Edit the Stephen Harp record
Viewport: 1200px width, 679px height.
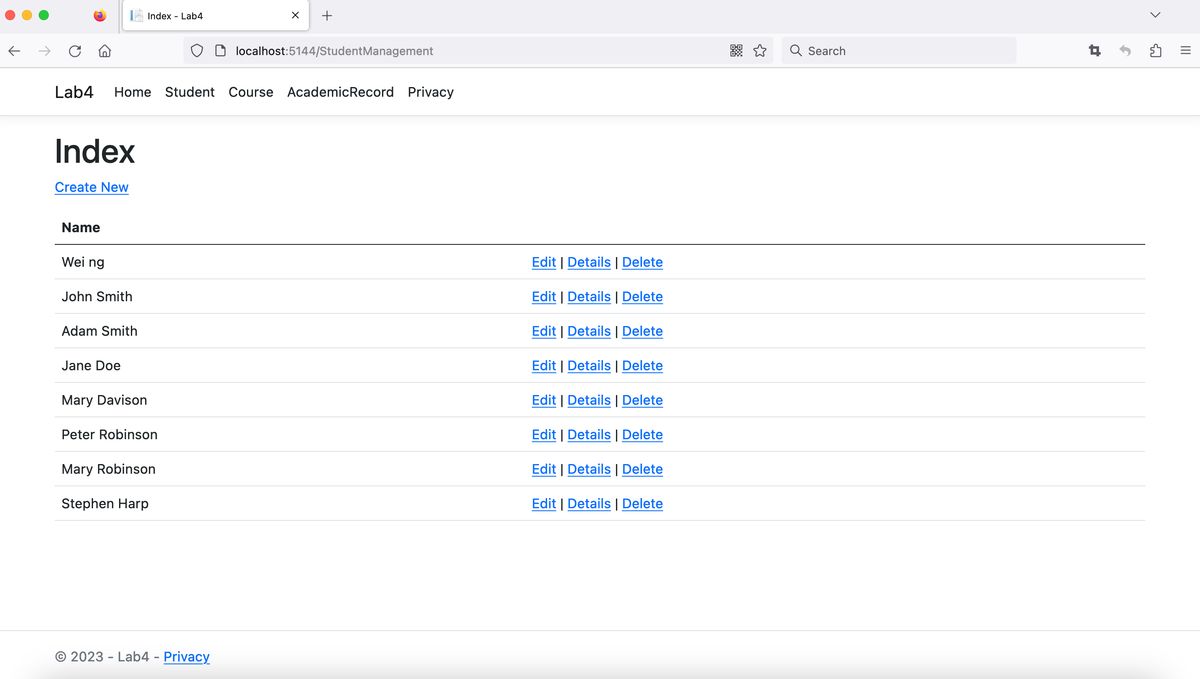(x=544, y=504)
